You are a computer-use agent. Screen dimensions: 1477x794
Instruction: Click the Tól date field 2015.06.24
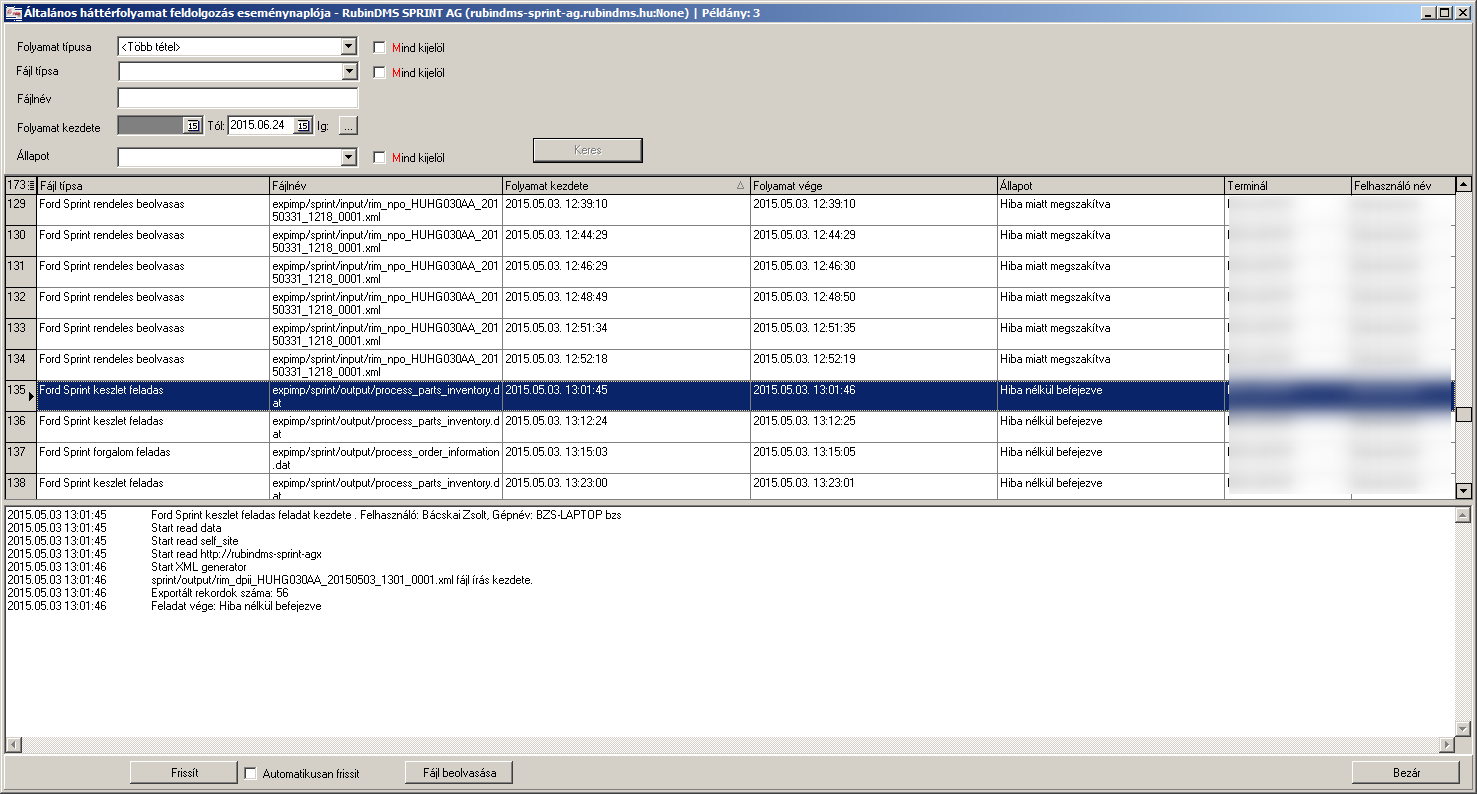[x=261, y=126]
